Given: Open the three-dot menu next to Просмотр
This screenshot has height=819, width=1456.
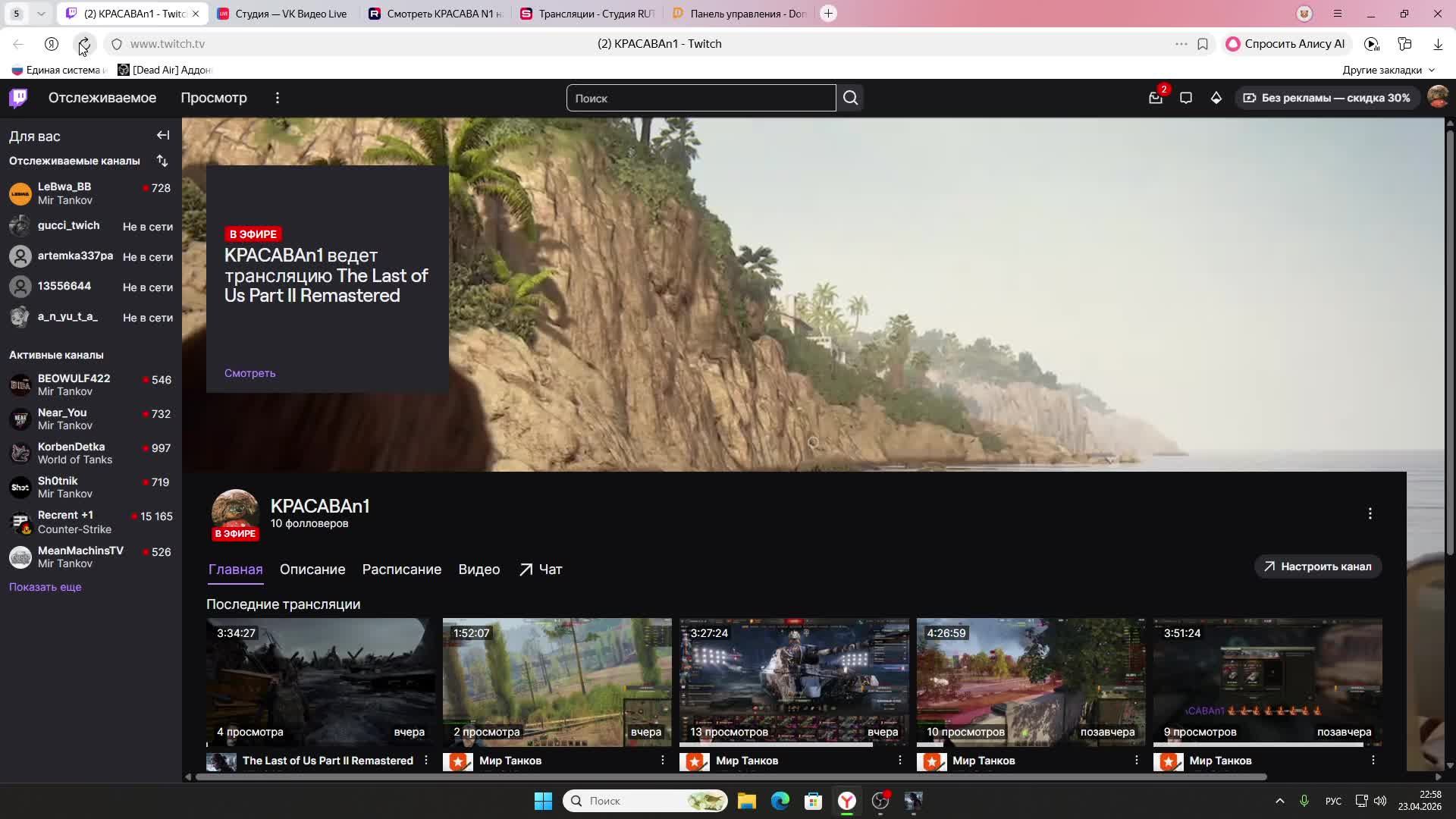Looking at the screenshot, I should 278,98.
